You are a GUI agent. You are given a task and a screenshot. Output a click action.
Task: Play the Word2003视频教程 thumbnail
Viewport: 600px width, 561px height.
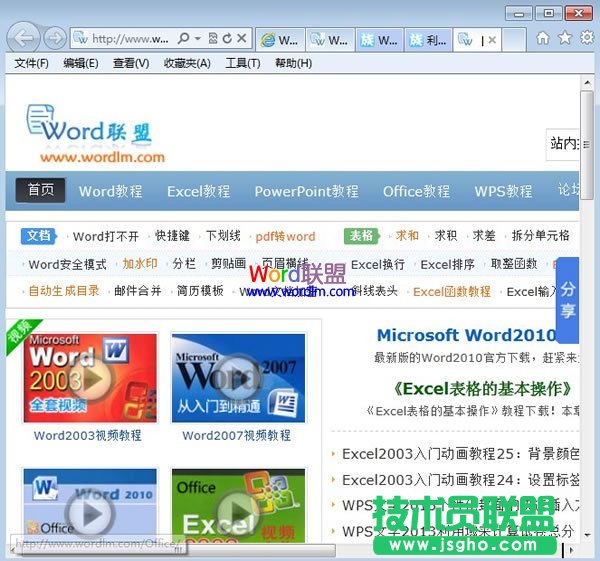pyautogui.click(x=90, y=379)
